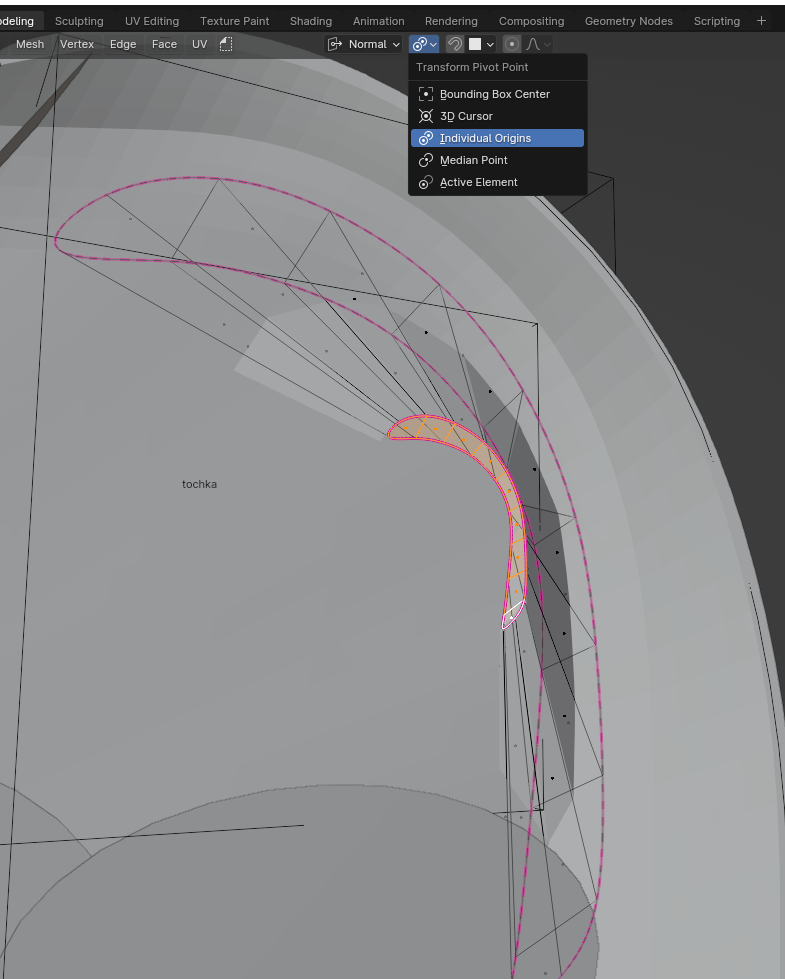The height and width of the screenshot is (979, 785).
Task: Go to the Animation workspace tab
Action: coord(378,21)
